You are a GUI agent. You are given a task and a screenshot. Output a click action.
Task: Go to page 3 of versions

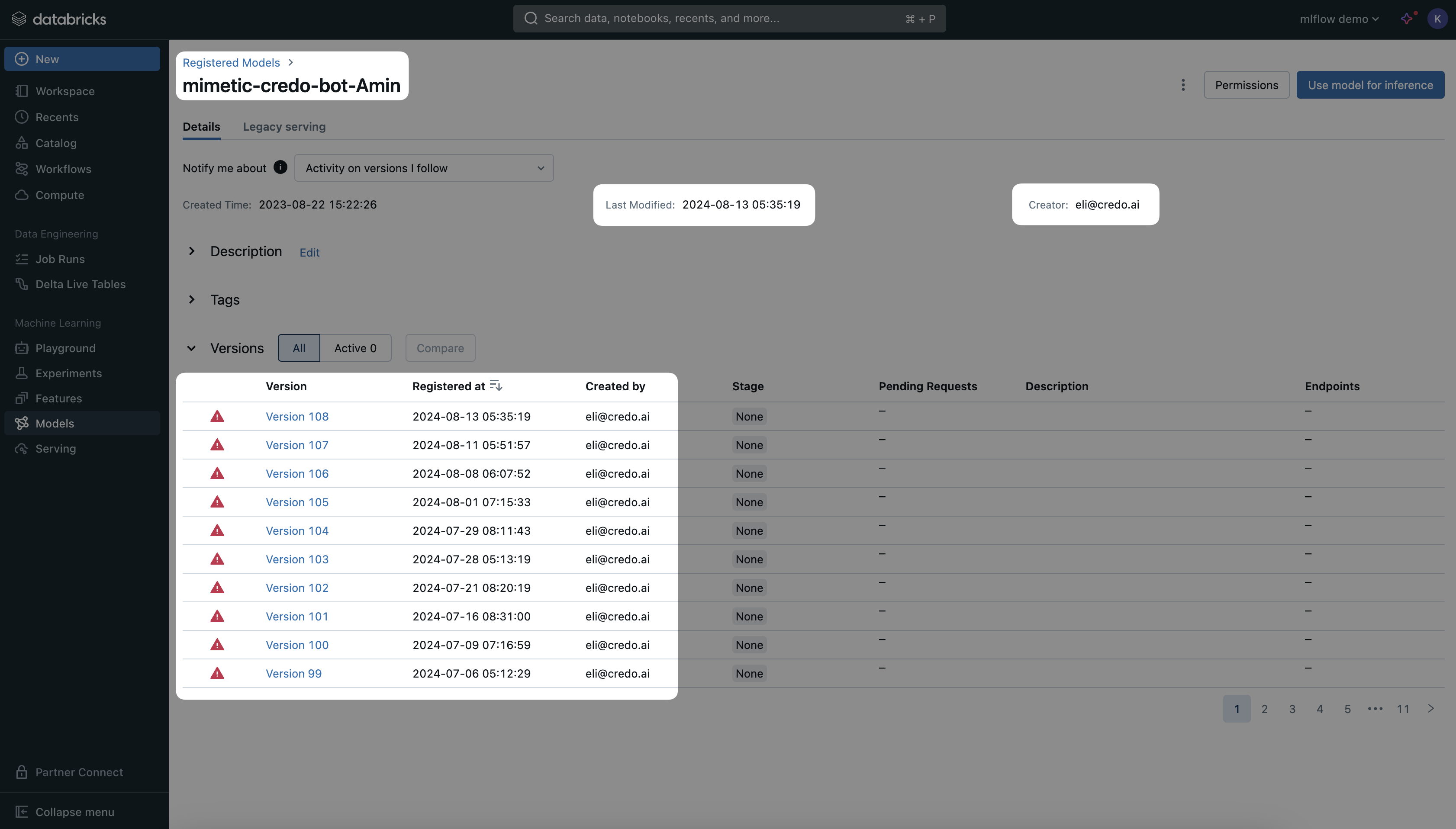(1292, 709)
